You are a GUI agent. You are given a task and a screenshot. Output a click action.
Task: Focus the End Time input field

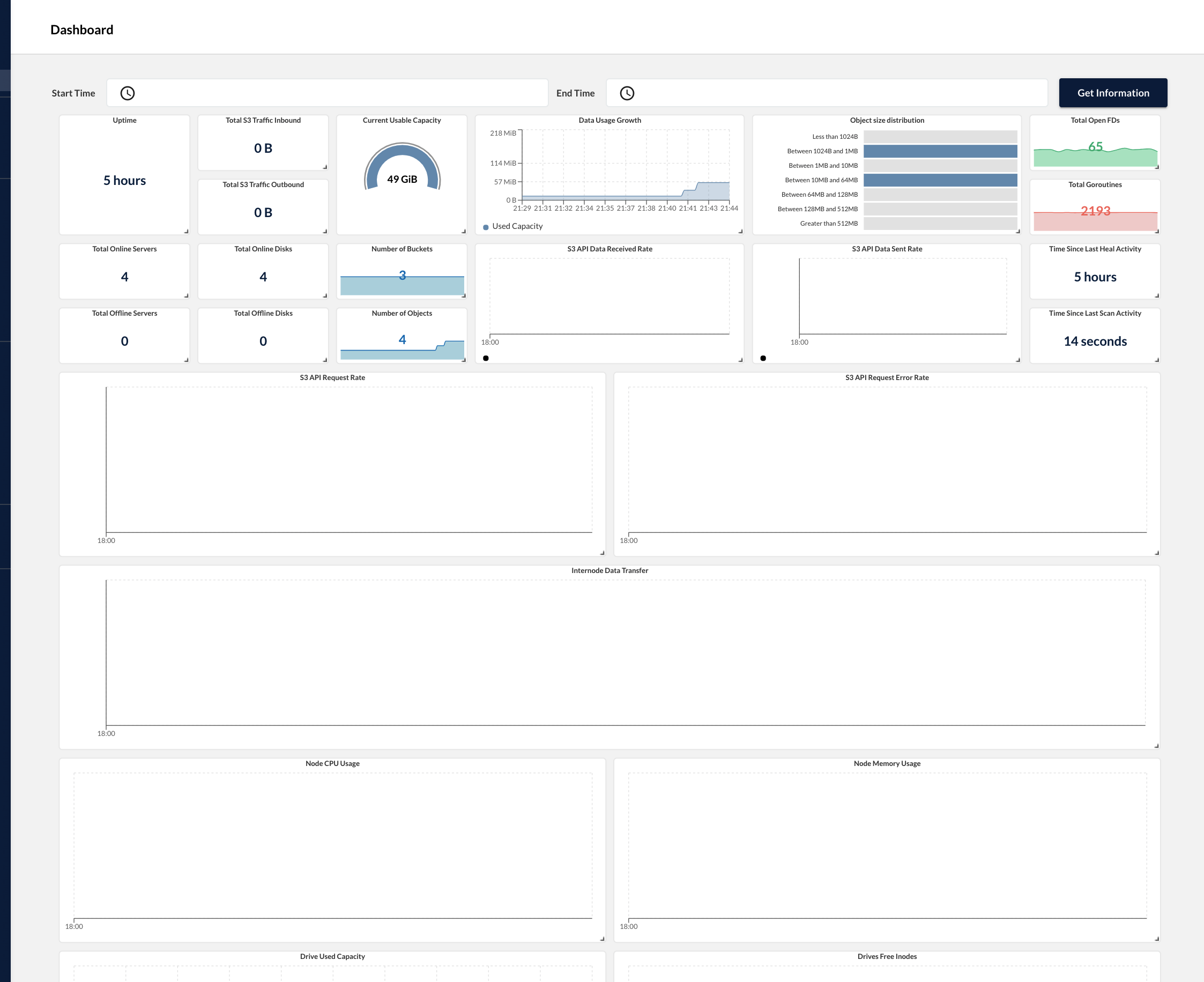pos(827,93)
